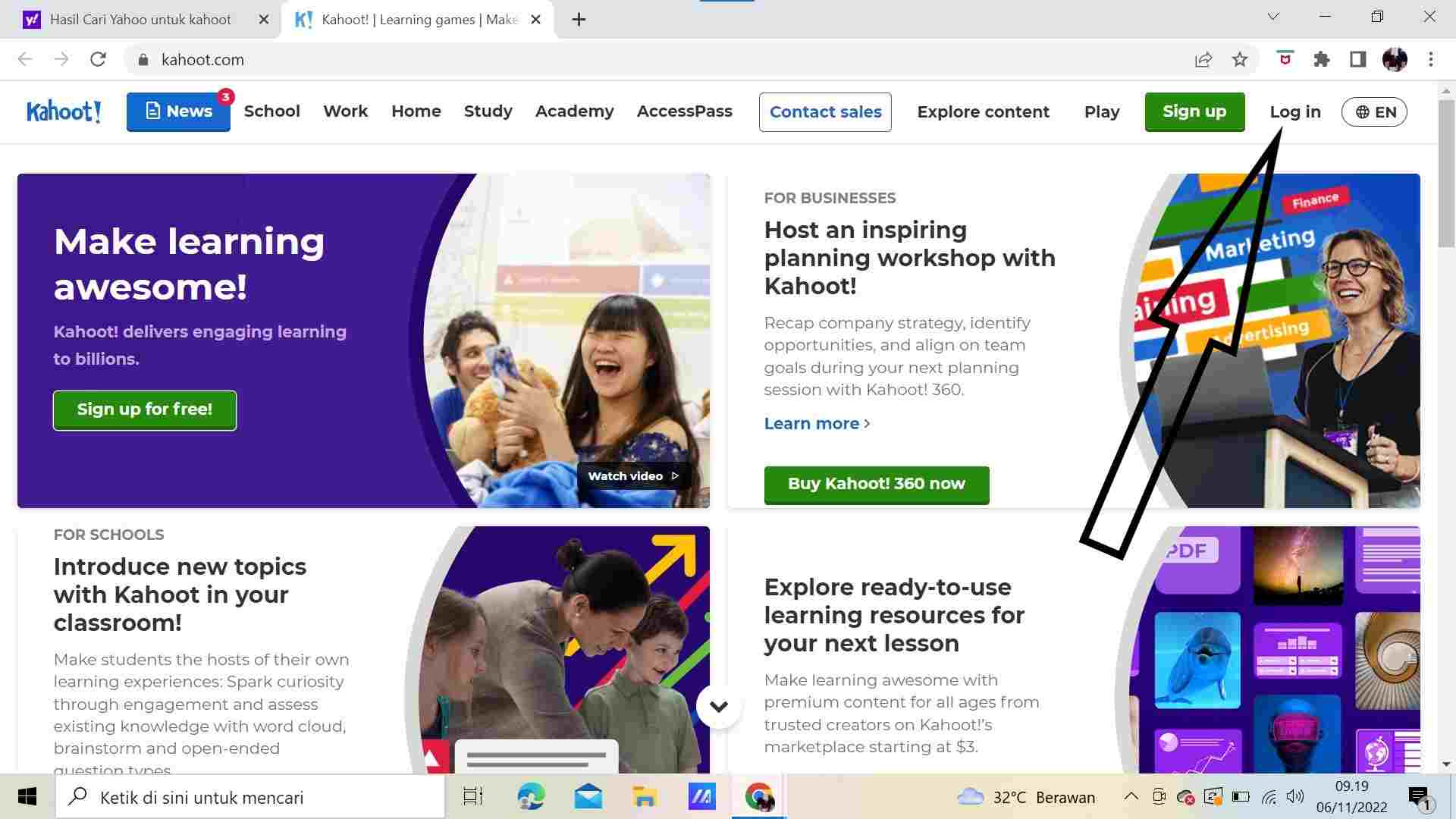Click the scrollbar down arrow
Viewport: 1456px width, 819px height.
coord(1446,764)
